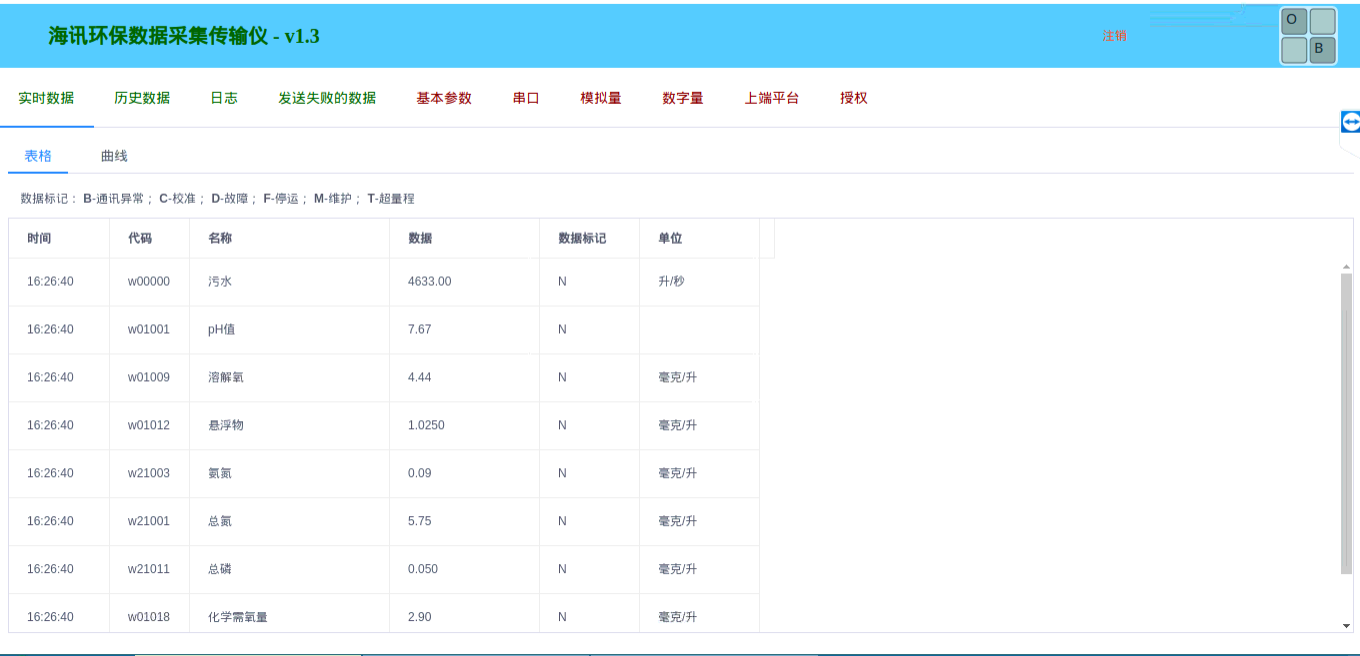Click the scrollbar down arrow
Screen dimensions: 1360x656
1346,625
